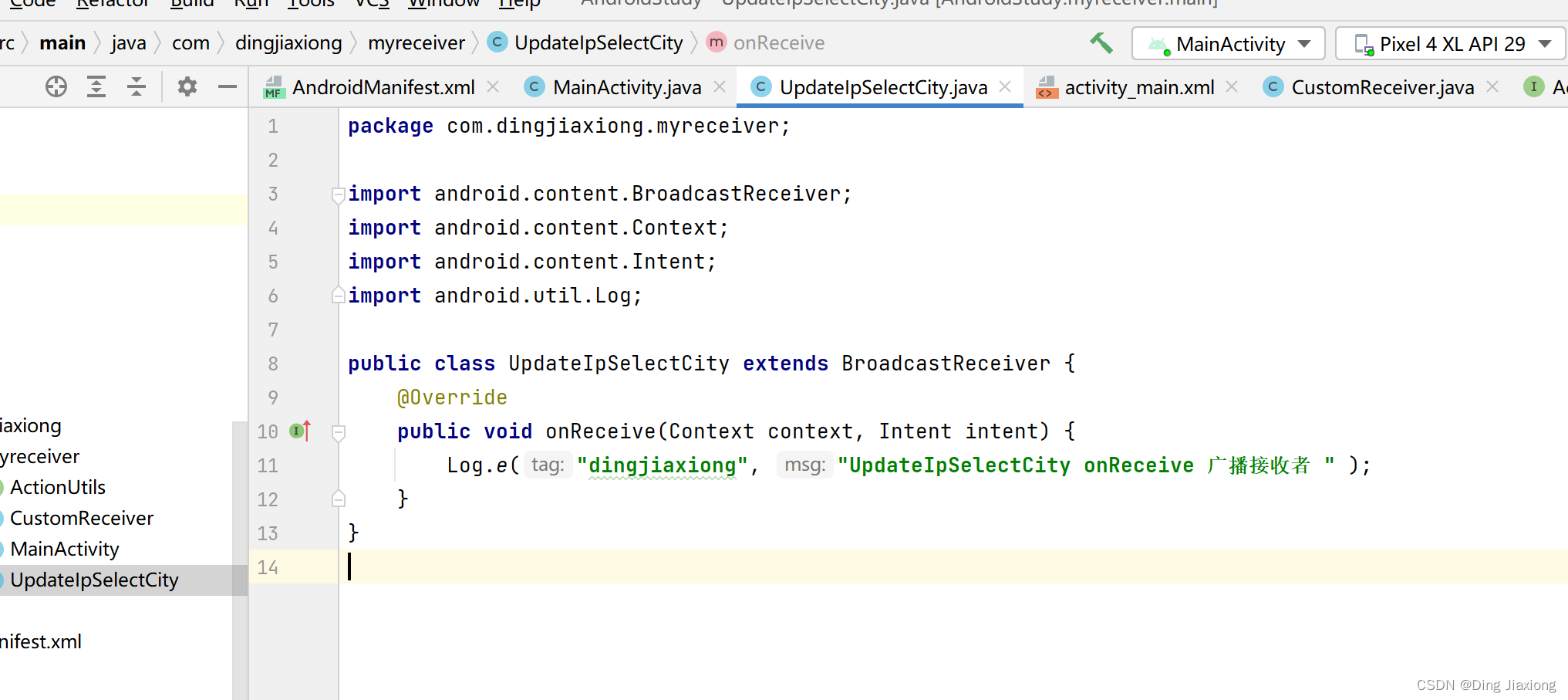Open project panel gear settings
The image size is (1568, 700).
pyautogui.click(x=187, y=86)
